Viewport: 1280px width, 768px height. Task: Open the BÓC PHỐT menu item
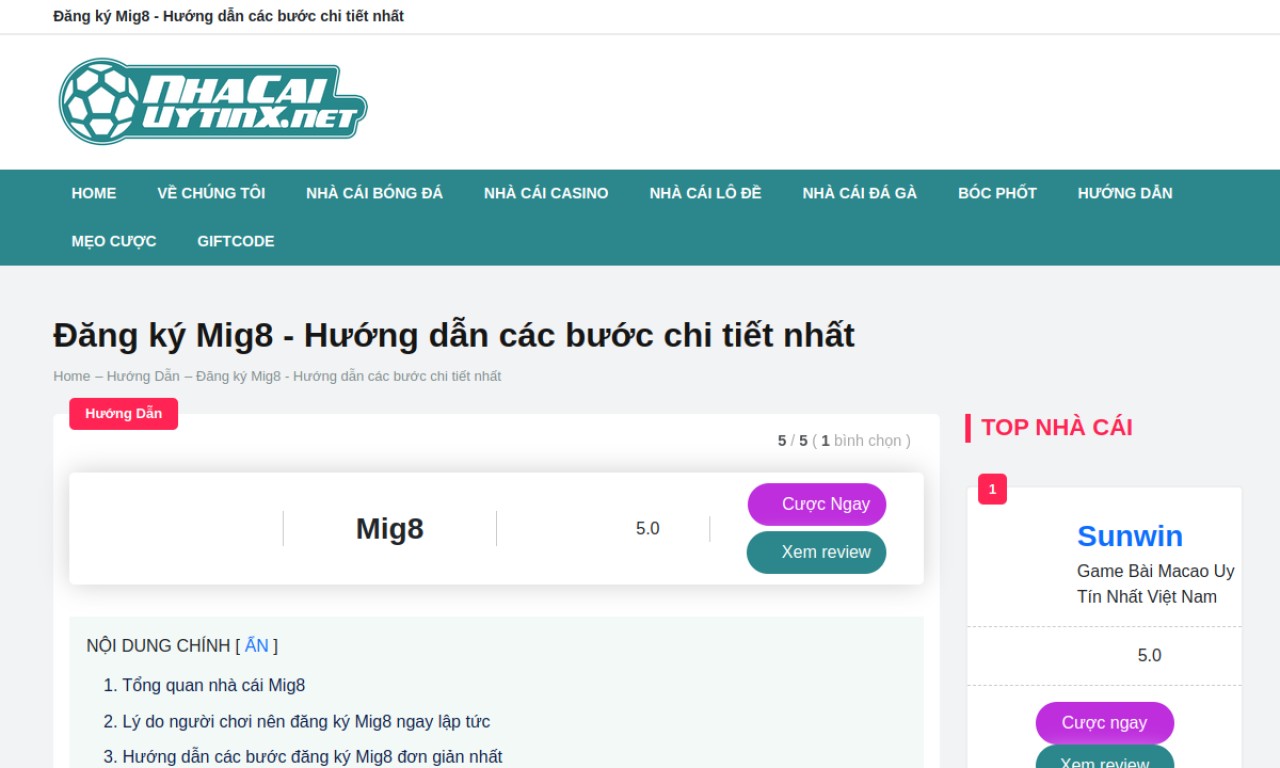(997, 193)
